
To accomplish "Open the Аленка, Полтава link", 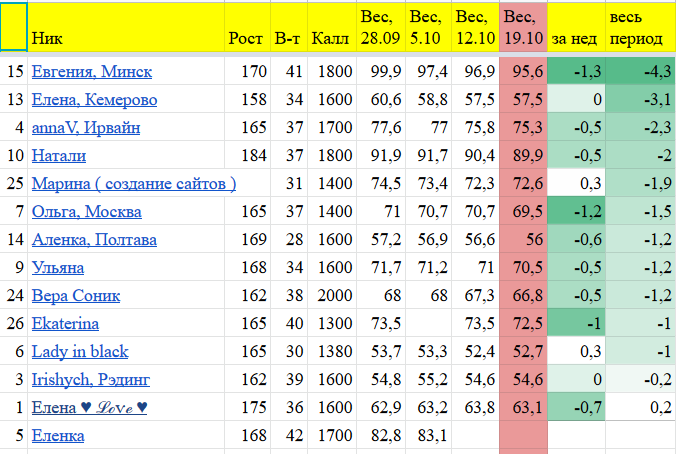I will (94, 240).
